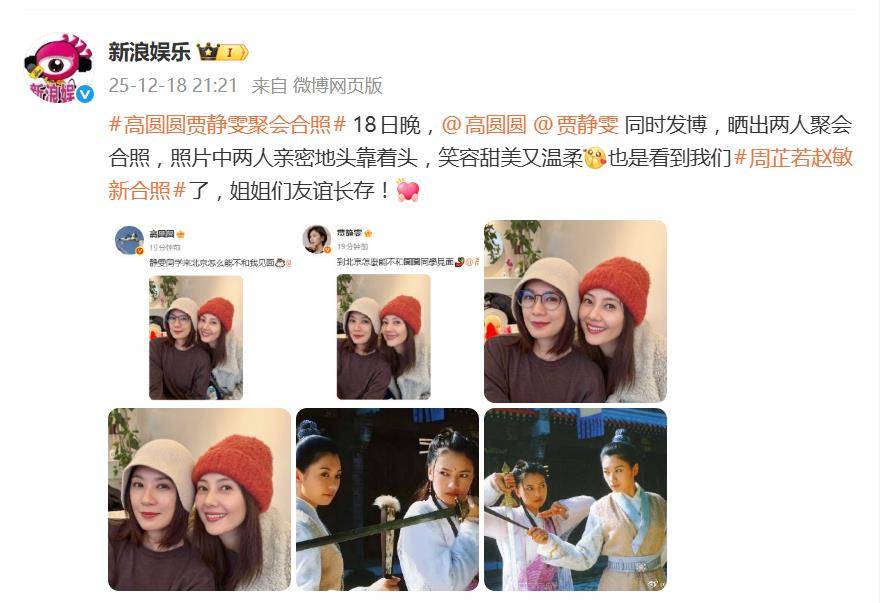880x603 pixels.
Task: Open the 新浪娱乐 account name link
Action: (x=149, y=52)
